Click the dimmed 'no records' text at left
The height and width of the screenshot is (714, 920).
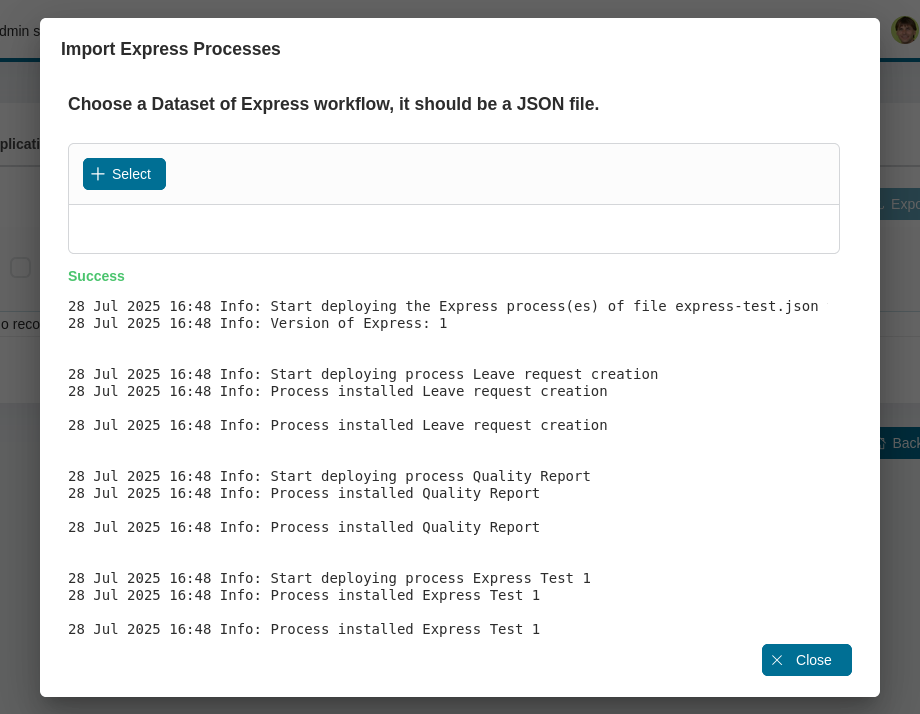pos(19,324)
